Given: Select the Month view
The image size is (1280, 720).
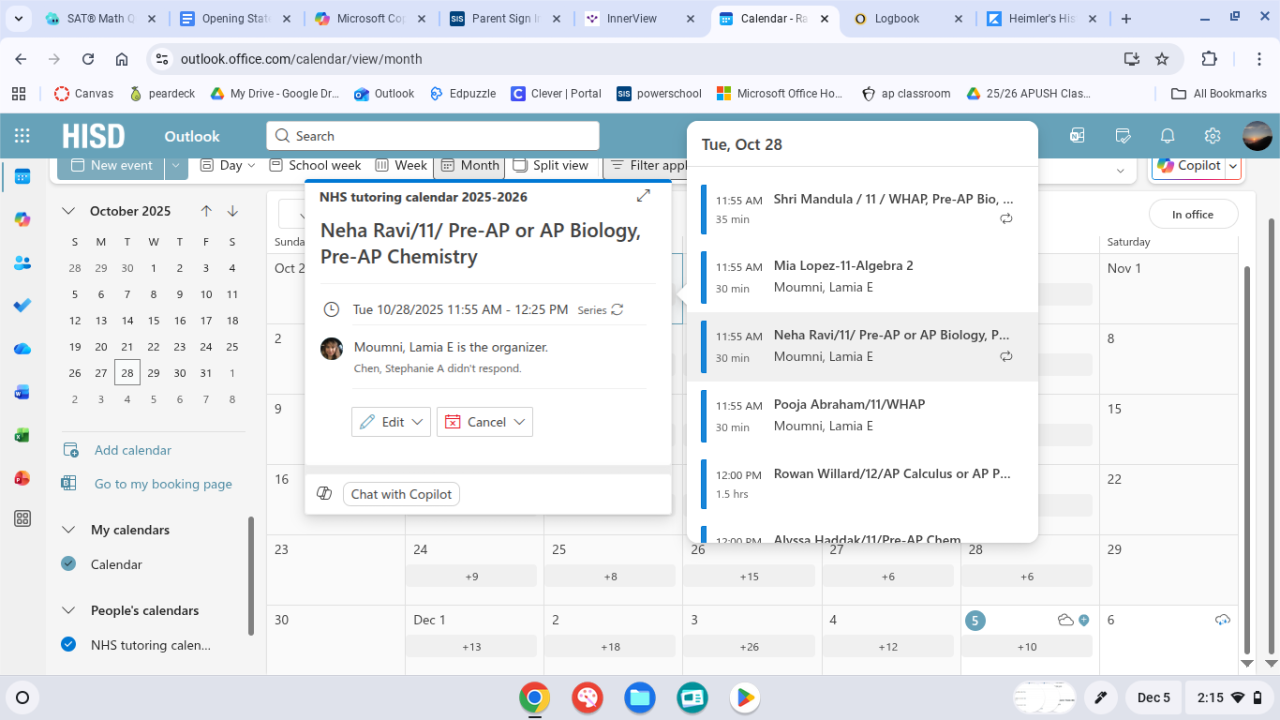Looking at the screenshot, I should point(470,165).
